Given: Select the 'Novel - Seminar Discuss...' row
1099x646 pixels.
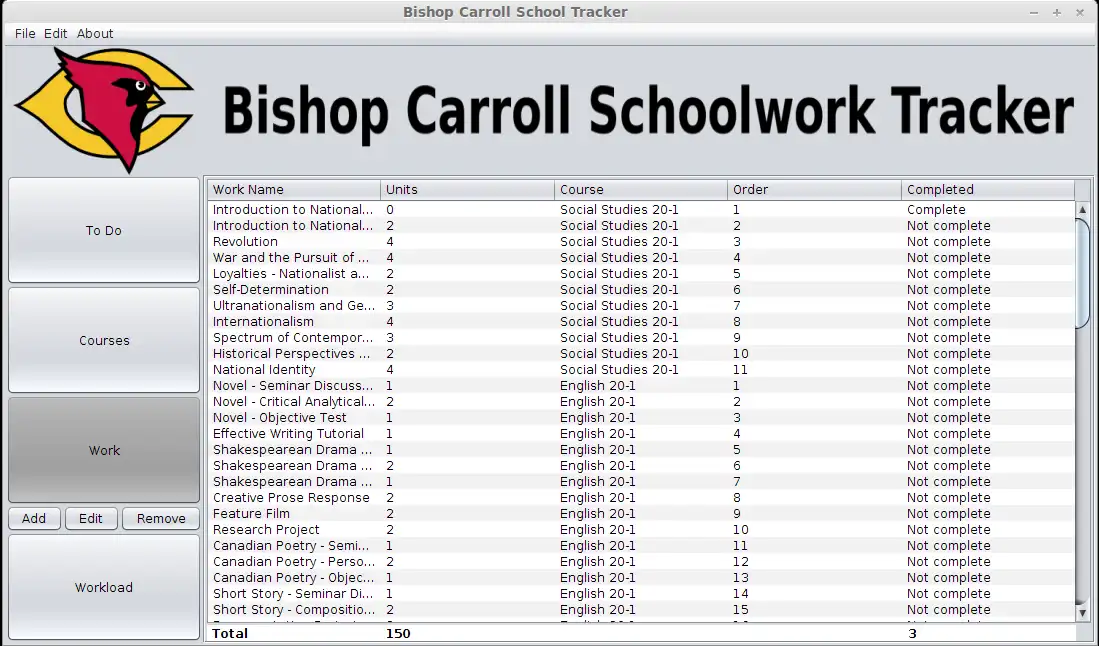Looking at the screenshot, I should tap(641, 386).
